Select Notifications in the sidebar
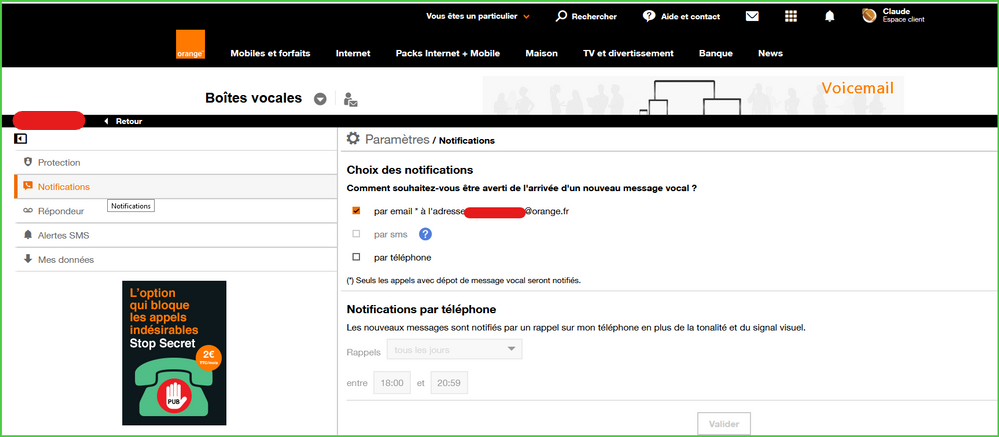 pos(176,187)
